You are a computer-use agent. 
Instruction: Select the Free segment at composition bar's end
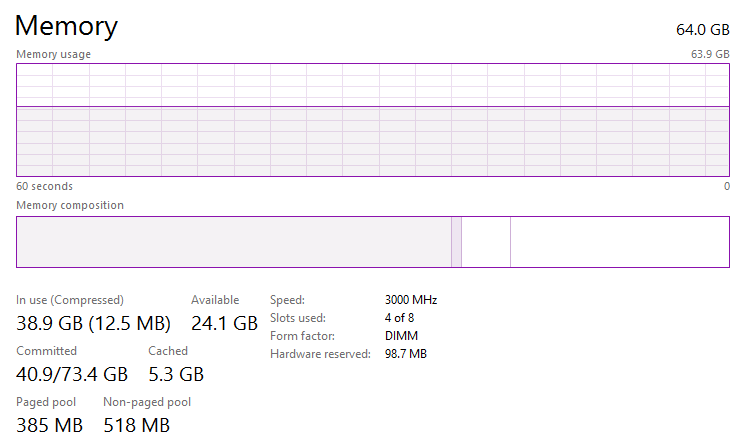tap(619, 242)
